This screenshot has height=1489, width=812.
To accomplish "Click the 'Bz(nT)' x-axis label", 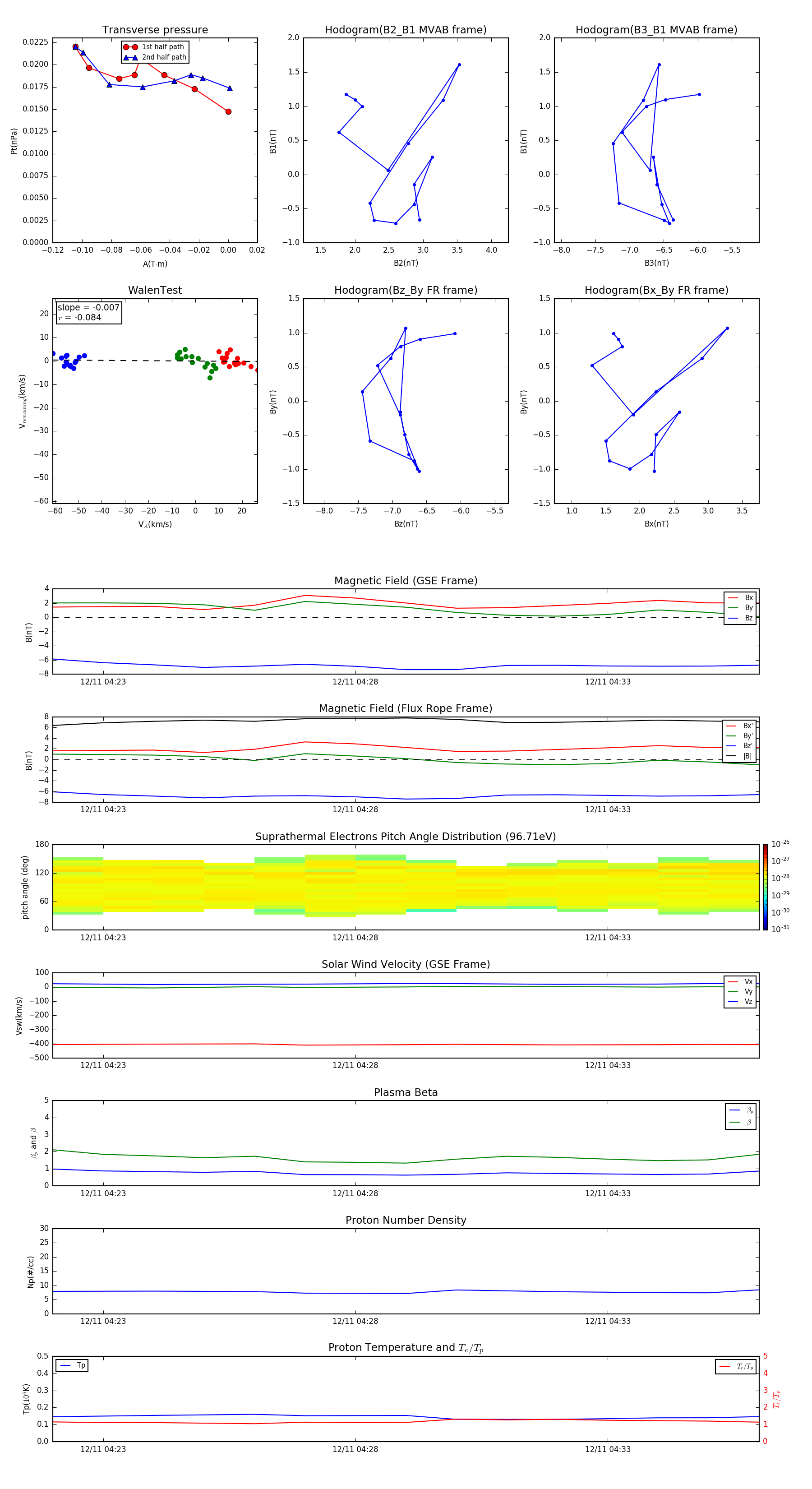I will 406,524.
